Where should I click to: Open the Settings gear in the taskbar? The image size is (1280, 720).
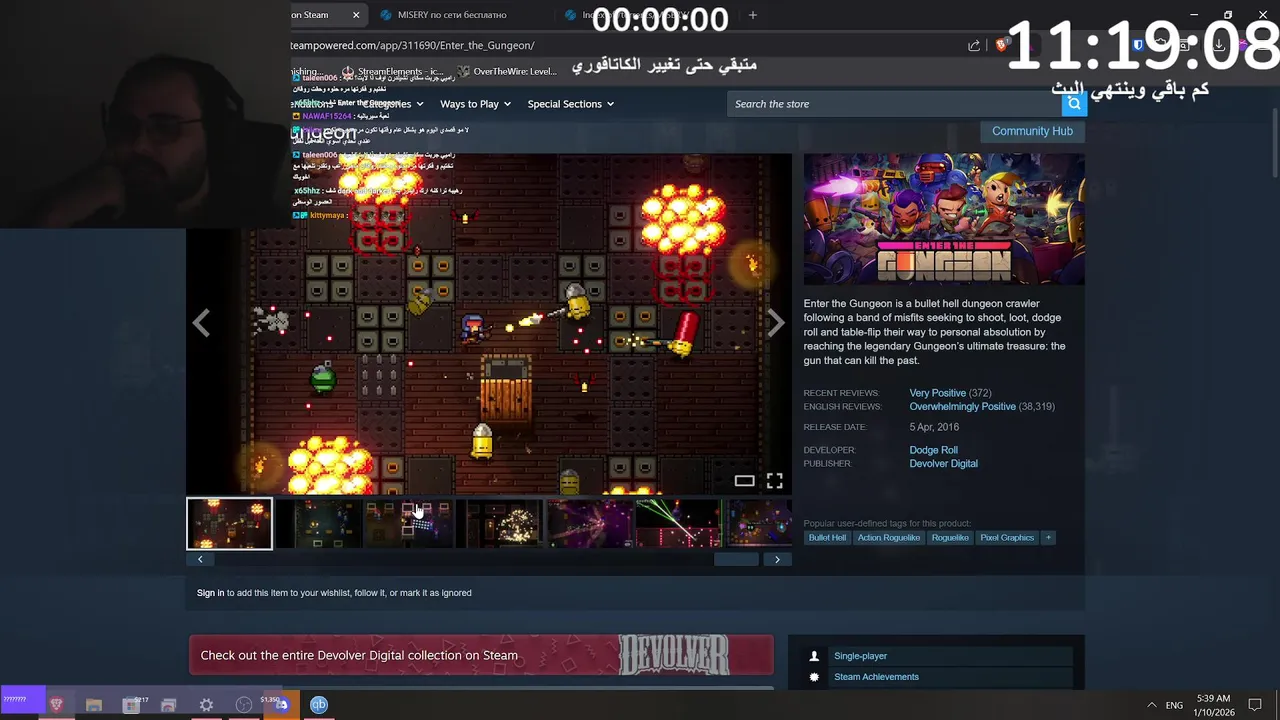[206, 705]
